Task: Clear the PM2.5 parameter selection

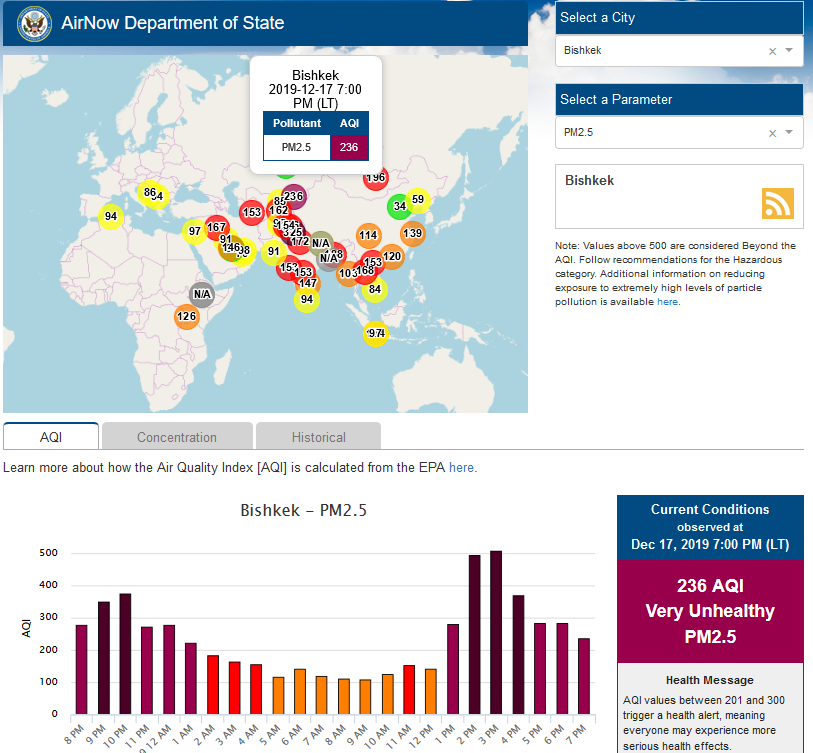Action: pos(772,133)
